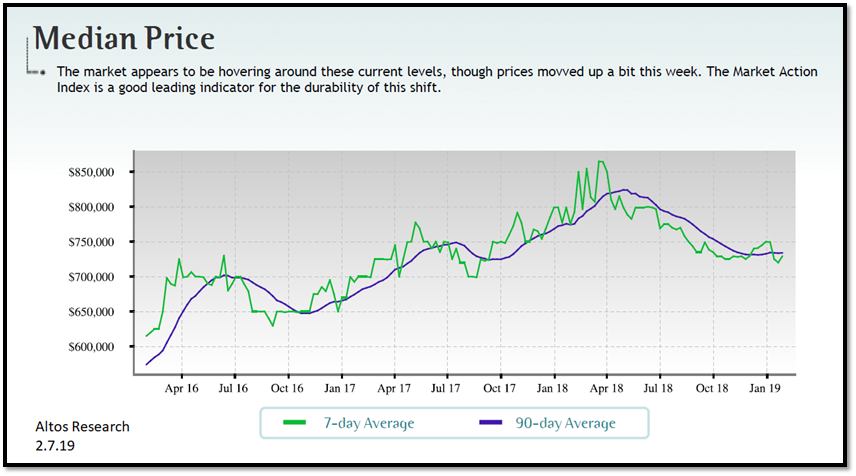Select the Jan 19 x-axis marker
This screenshot has width=856, height=476.
[x=765, y=388]
